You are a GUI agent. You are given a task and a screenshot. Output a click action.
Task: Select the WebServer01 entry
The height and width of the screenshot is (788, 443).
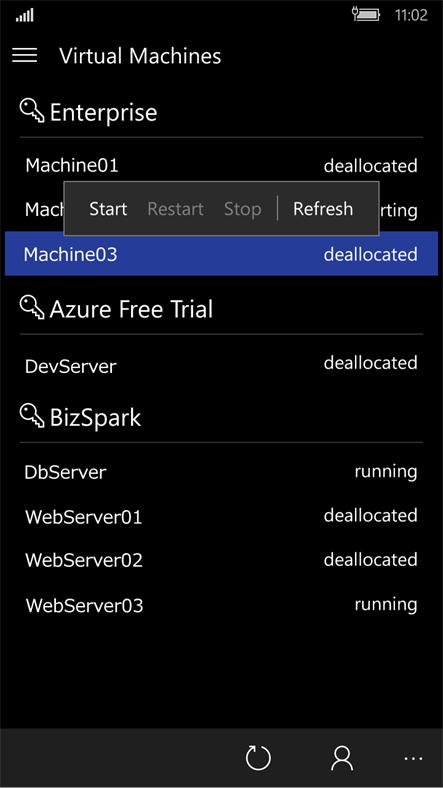222,516
